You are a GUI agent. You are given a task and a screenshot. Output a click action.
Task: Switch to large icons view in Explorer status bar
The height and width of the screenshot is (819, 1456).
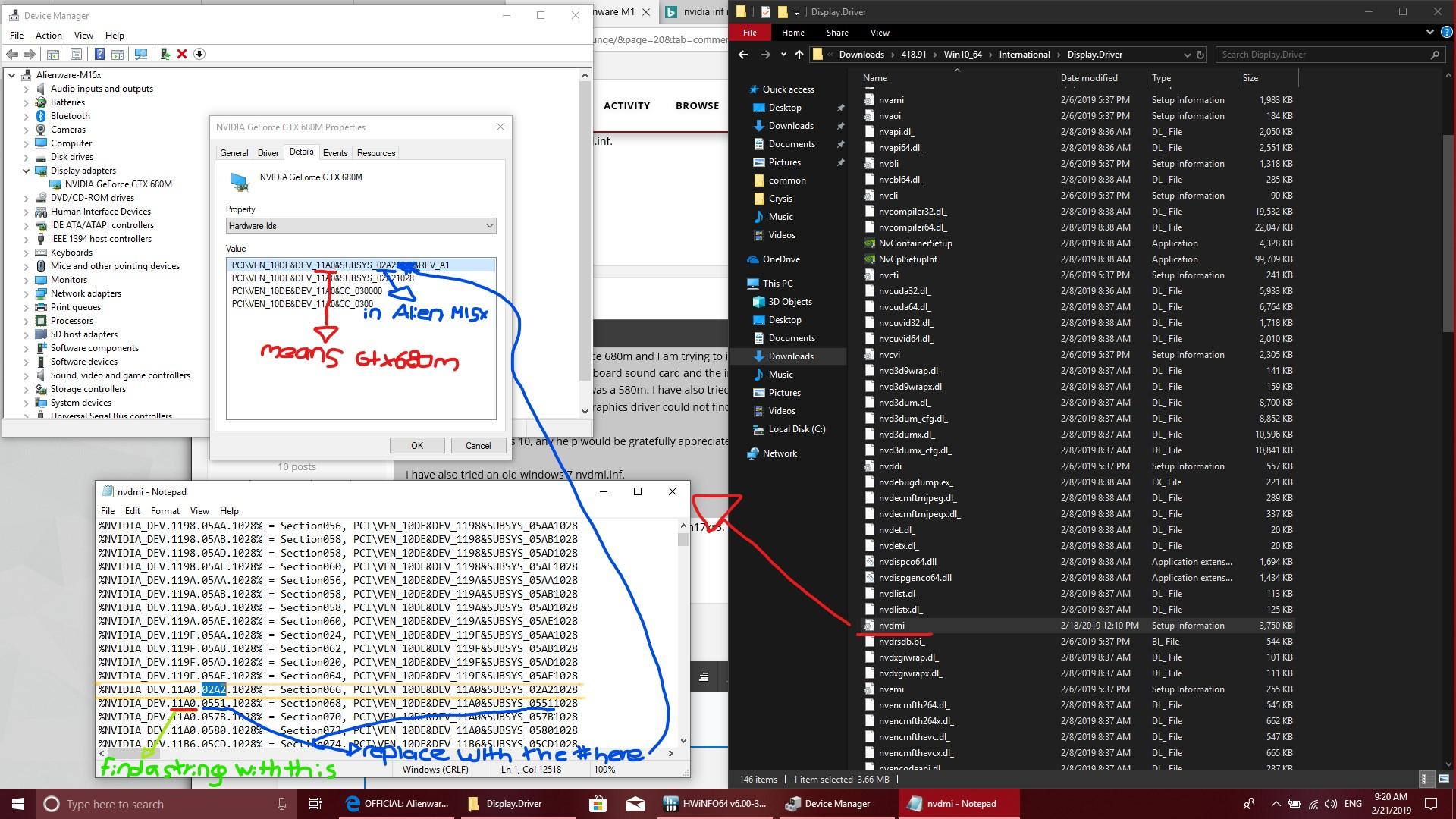pos(1442,779)
